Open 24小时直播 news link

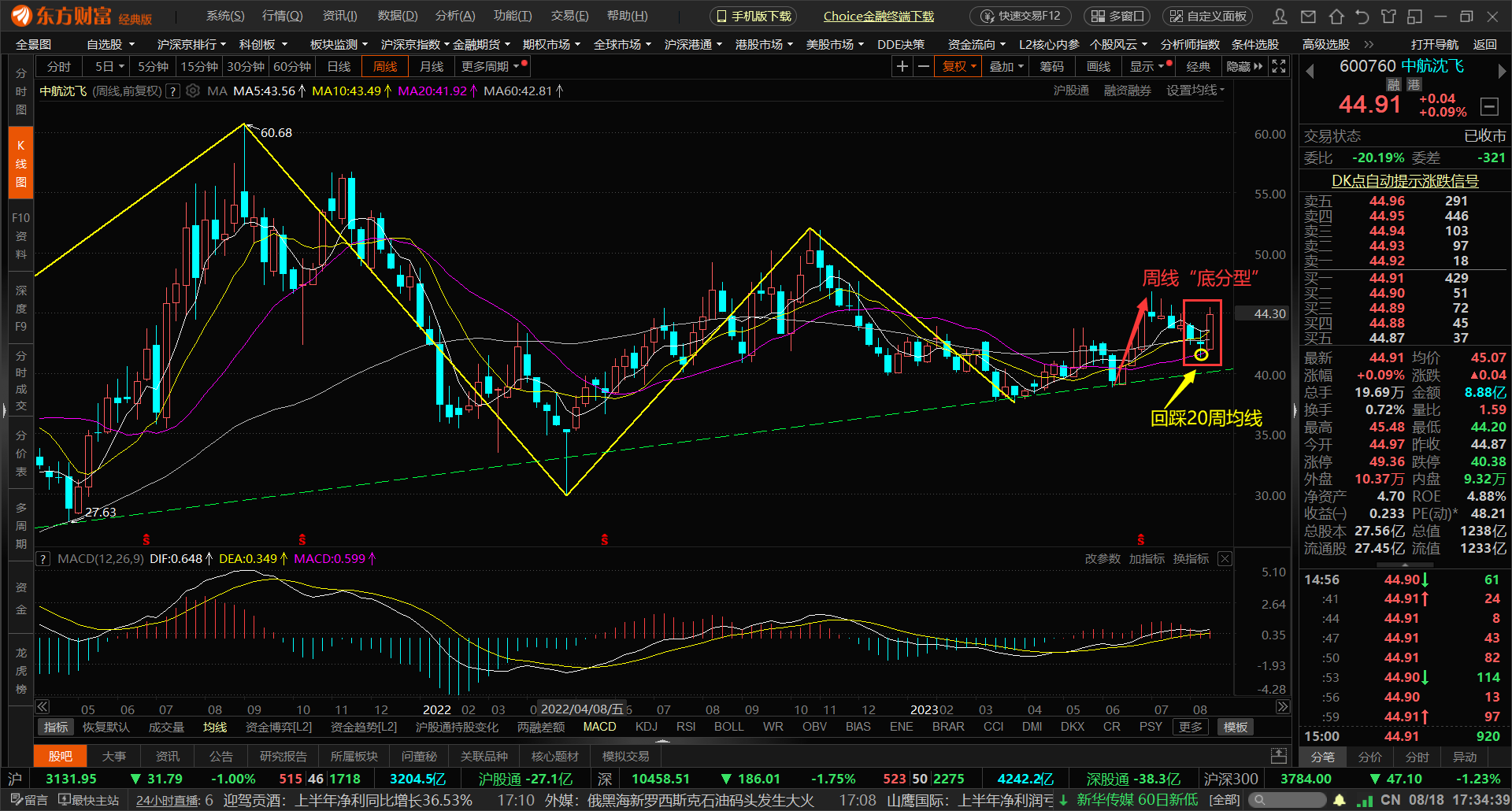pos(168,801)
